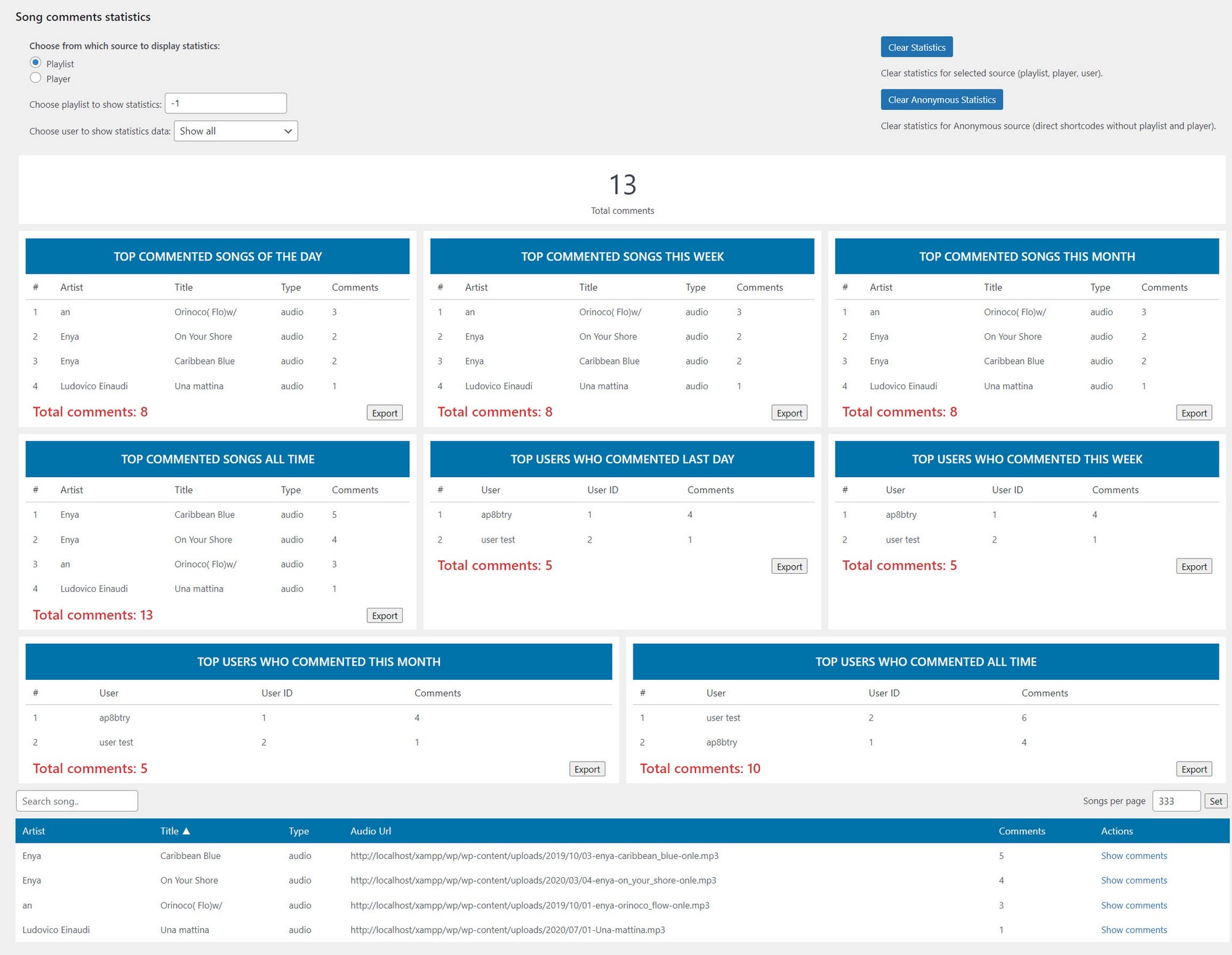Viewport: 1232px width, 955px height.
Task: Export top commented songs of the day
Action: point(385,413)
